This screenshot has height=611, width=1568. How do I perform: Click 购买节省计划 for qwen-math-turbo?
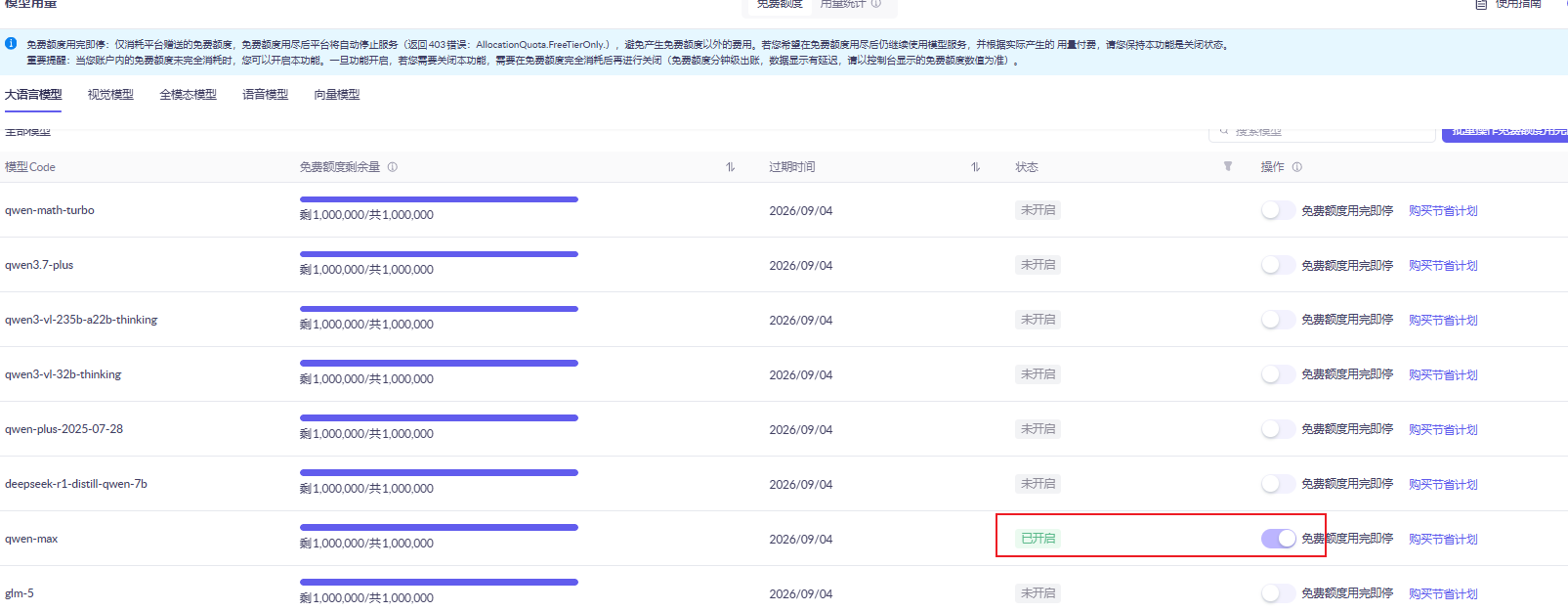[x=1443, y=211]
